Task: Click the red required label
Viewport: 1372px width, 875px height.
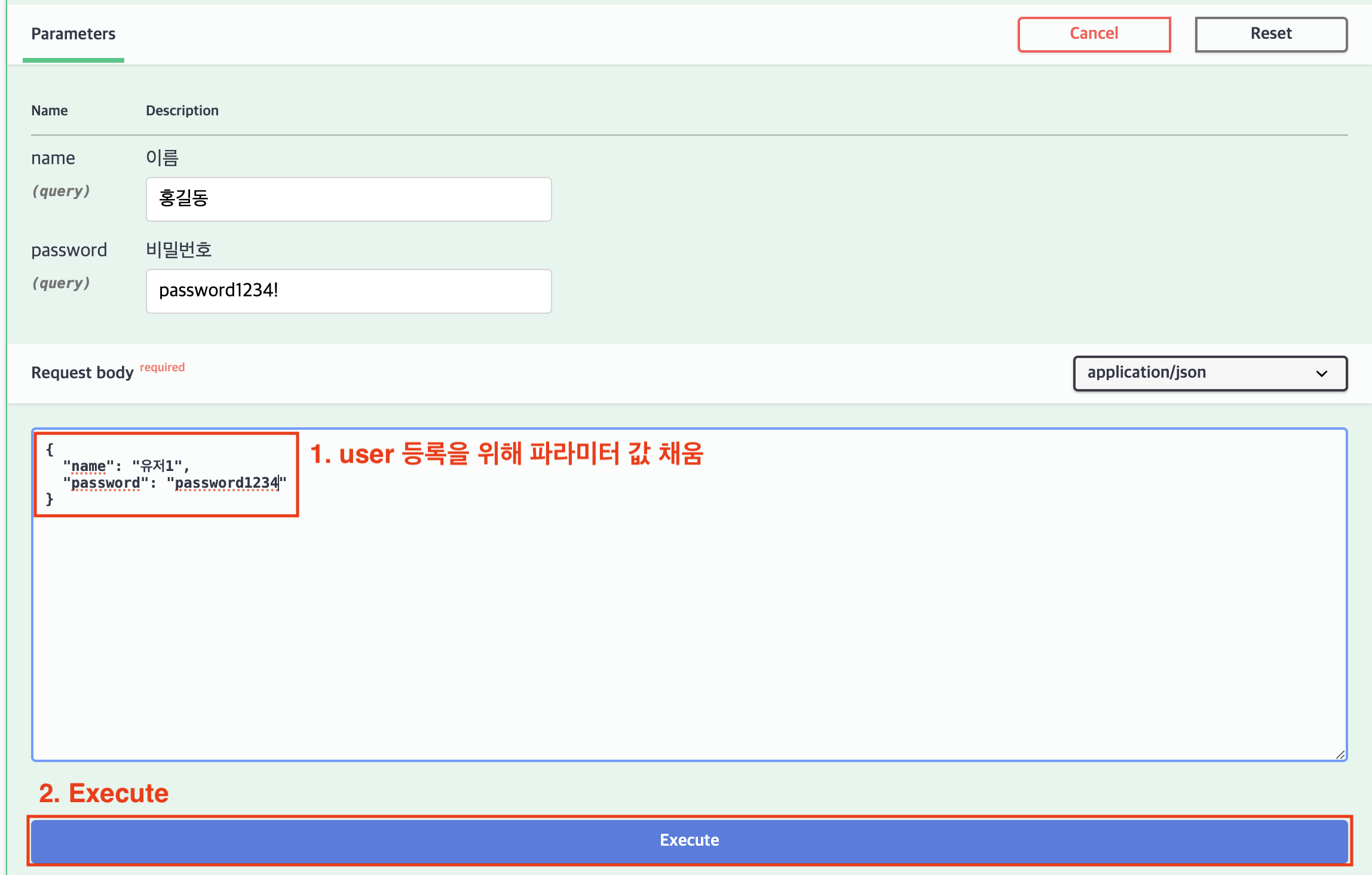Action: tap(162, 367)
